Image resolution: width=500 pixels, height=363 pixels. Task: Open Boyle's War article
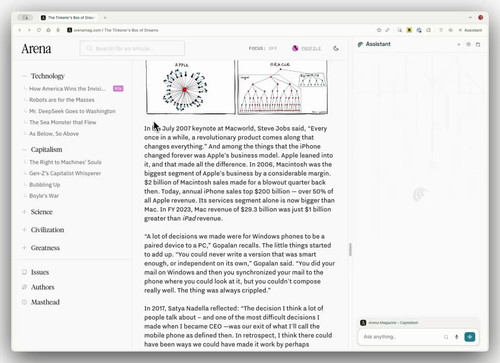tap(44, 196)
